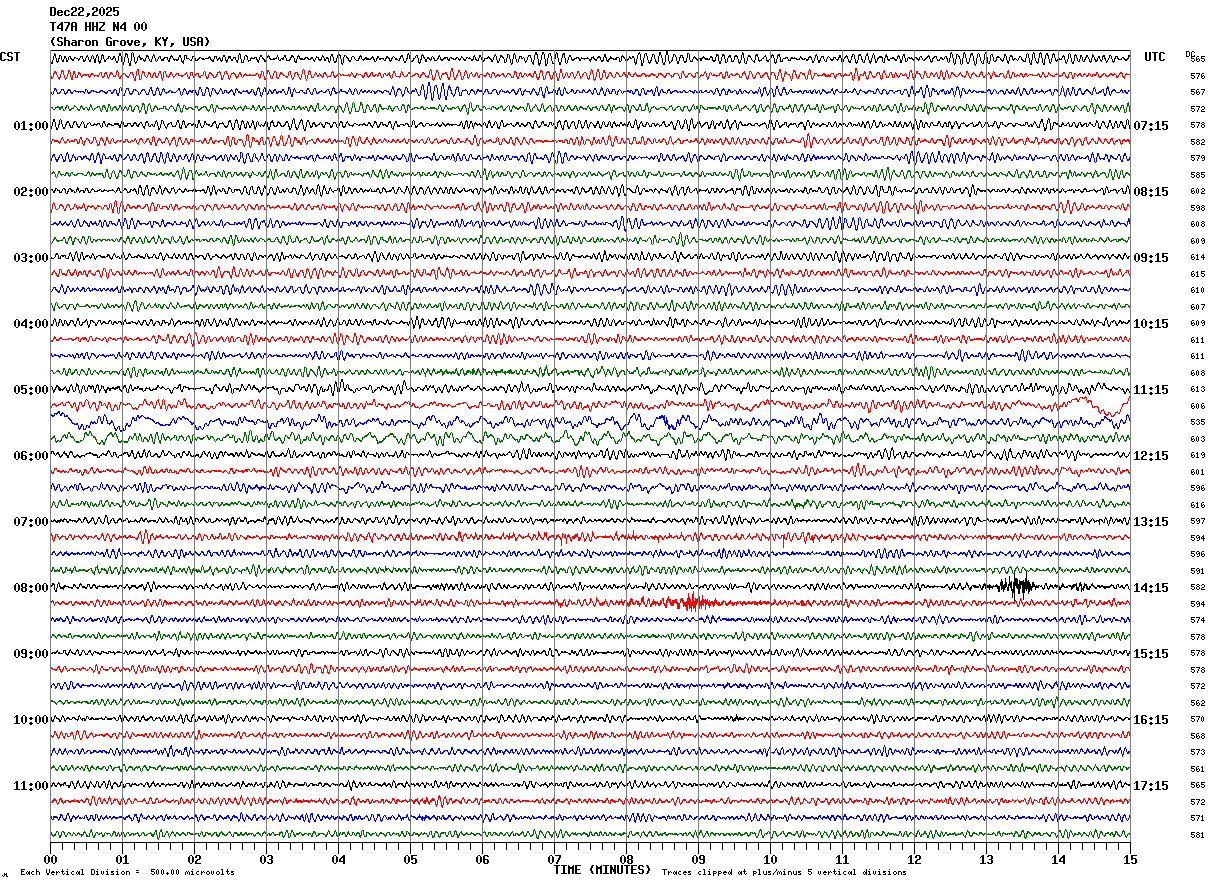Click the 07:15 UTC time label
Image resolution: width=1210 pixels, height=886 pixels.
[1151, 126]
